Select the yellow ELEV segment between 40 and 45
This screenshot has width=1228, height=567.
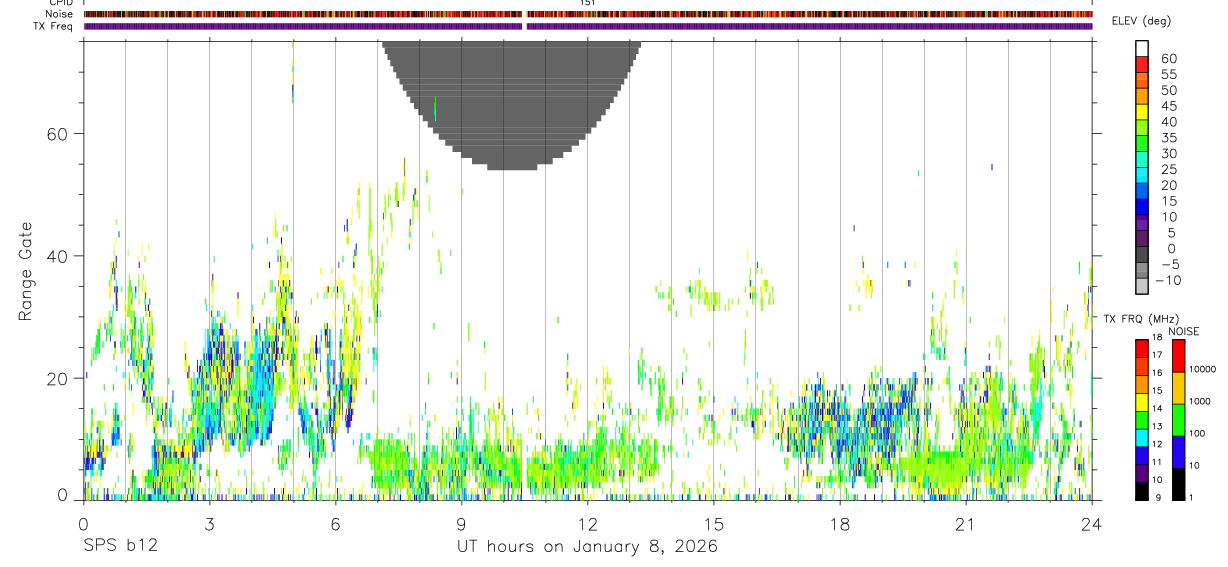point(1142,112)
